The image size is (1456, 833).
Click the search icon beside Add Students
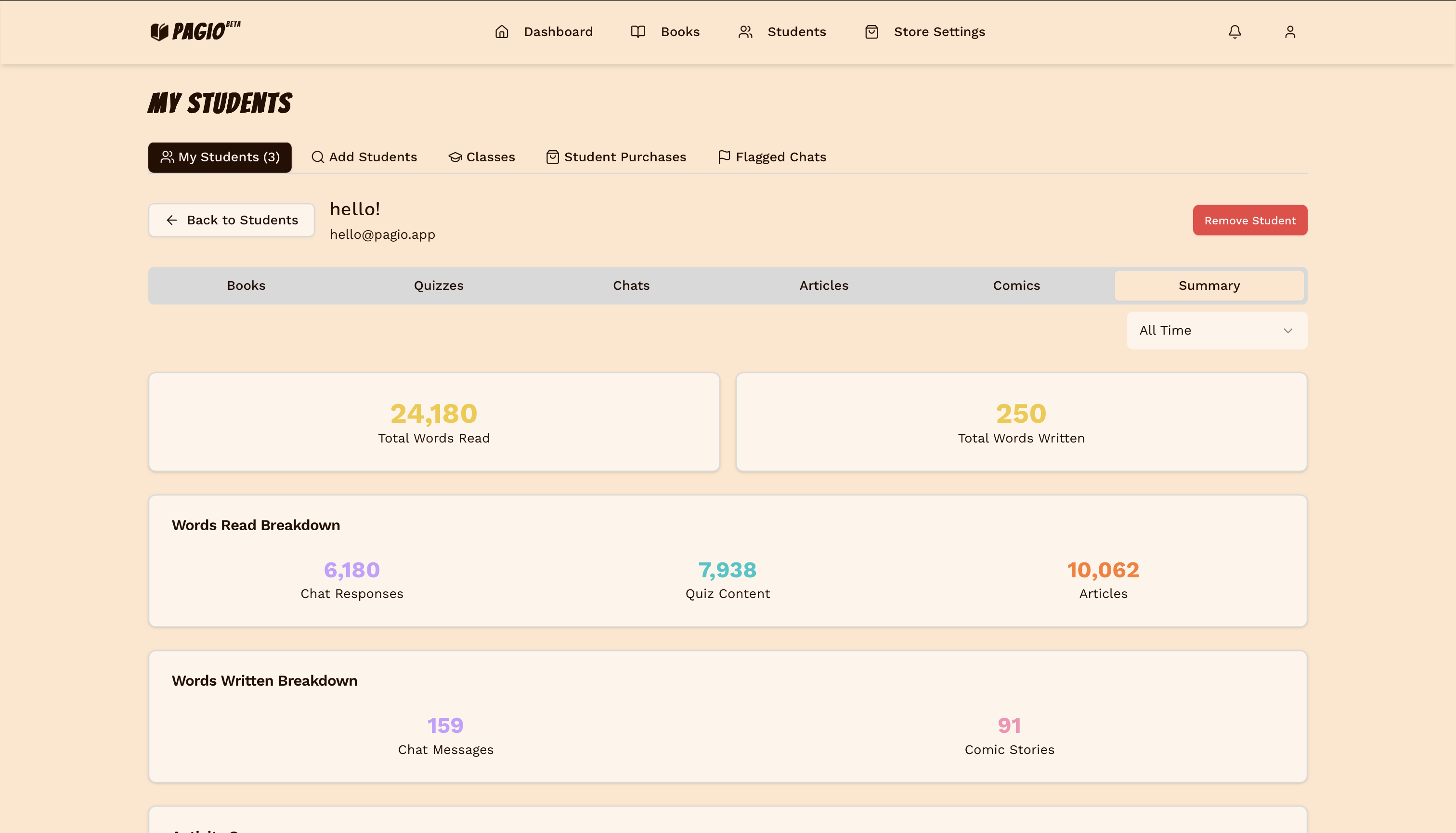coord(317,157)
